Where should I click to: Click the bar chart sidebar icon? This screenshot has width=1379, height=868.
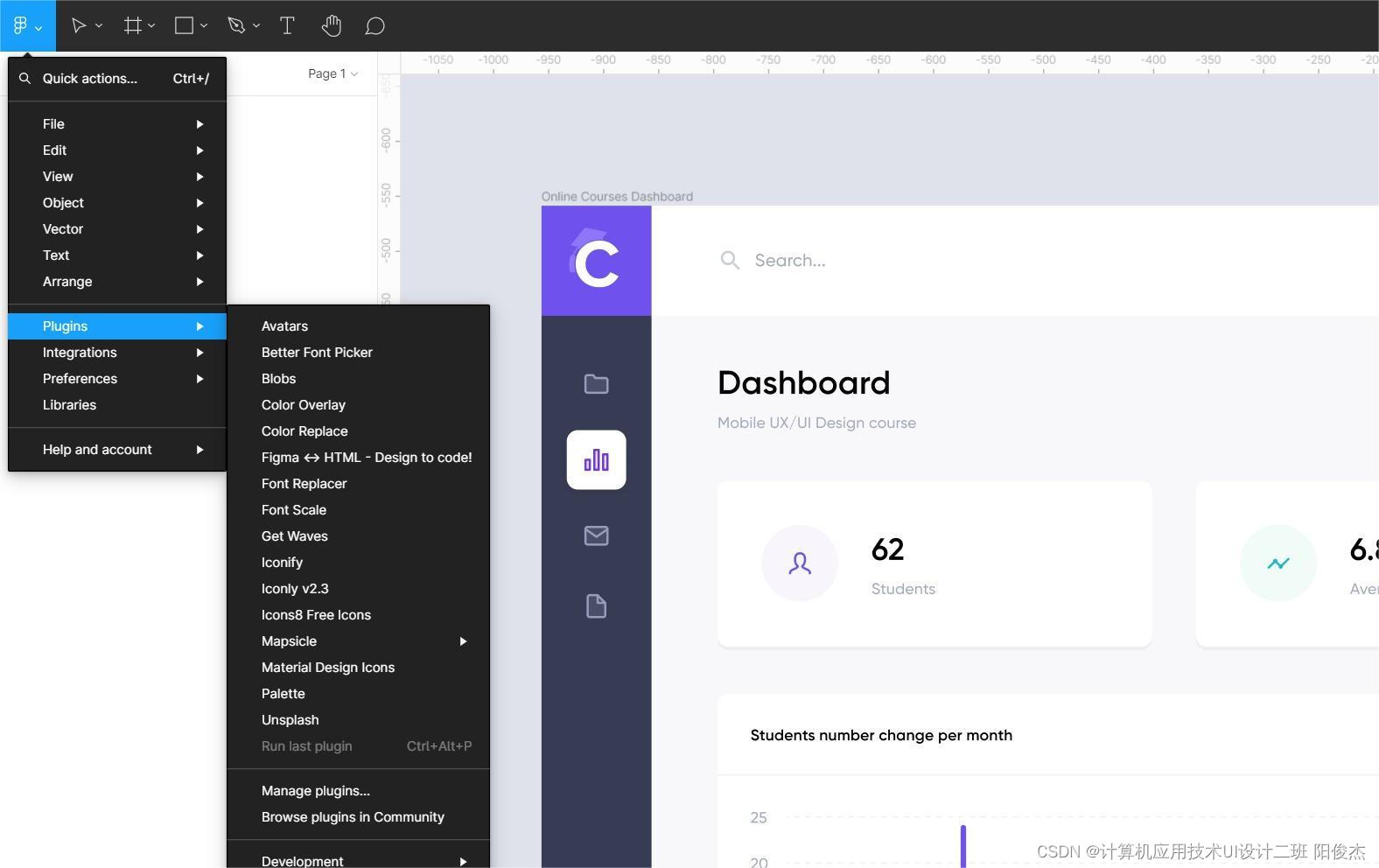(597, 459)
